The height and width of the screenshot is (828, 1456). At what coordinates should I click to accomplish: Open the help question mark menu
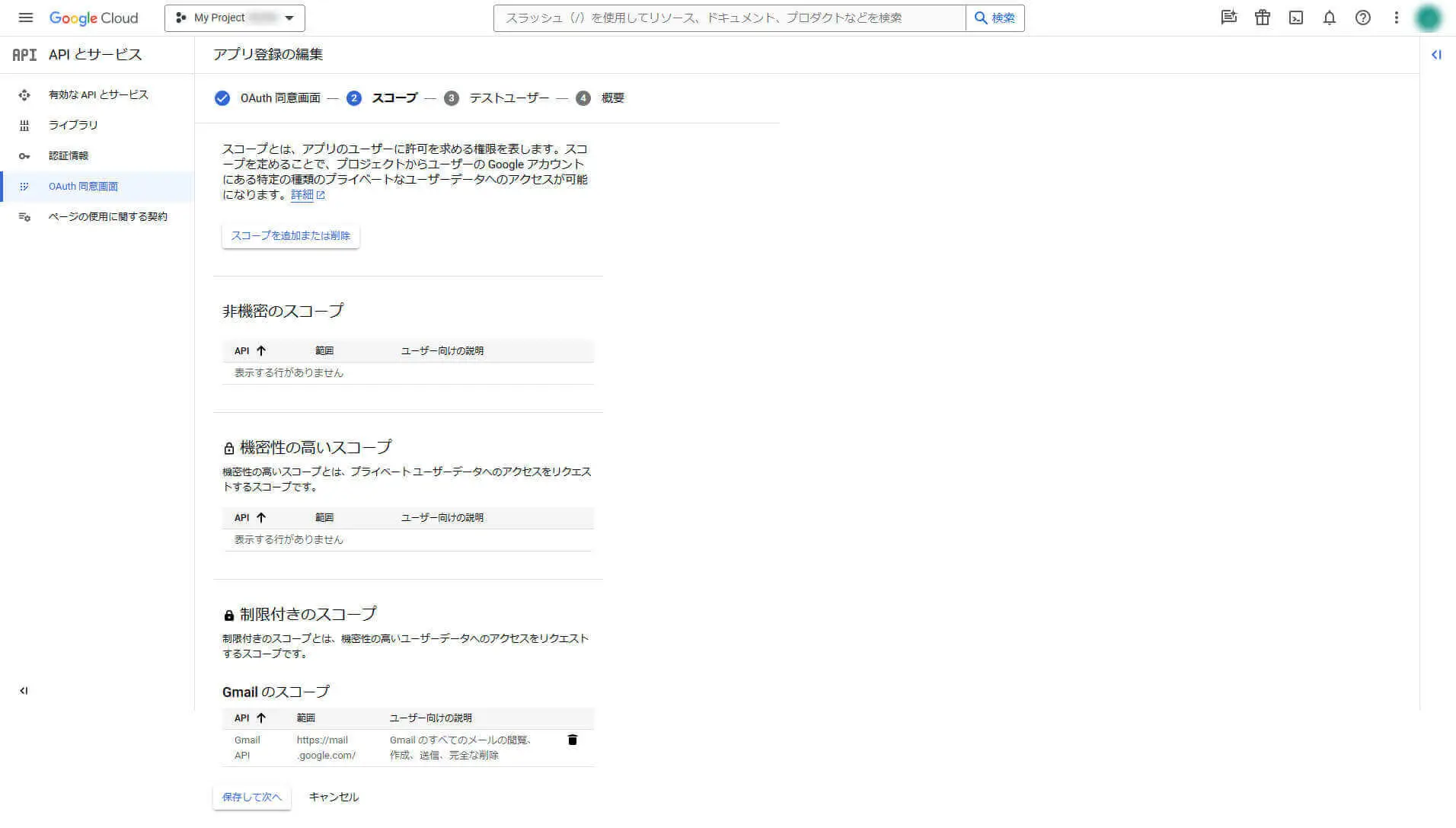[x=1363, y=18]
